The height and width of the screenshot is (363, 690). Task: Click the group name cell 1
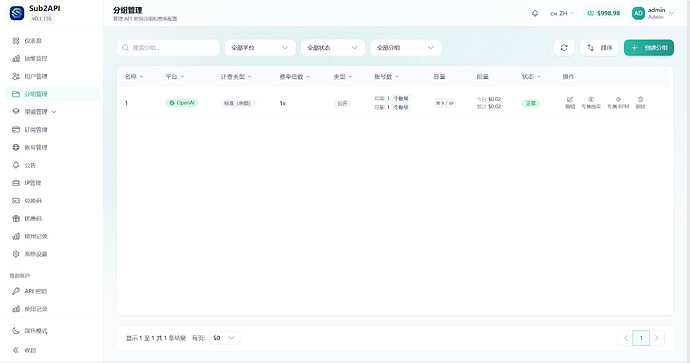(126, 103)
